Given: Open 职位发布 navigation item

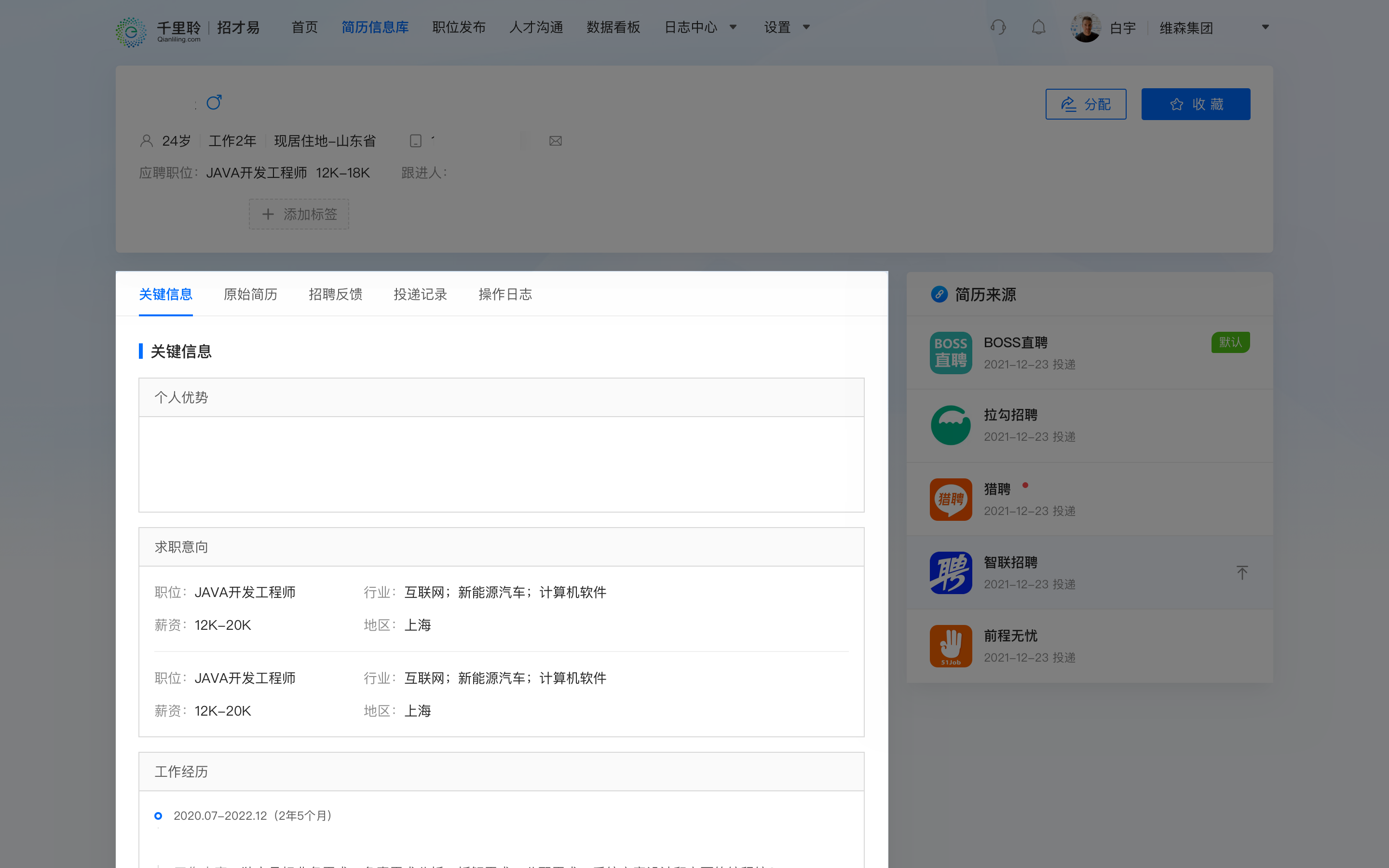Looking at the screenshot, I should tap(459, 27).
